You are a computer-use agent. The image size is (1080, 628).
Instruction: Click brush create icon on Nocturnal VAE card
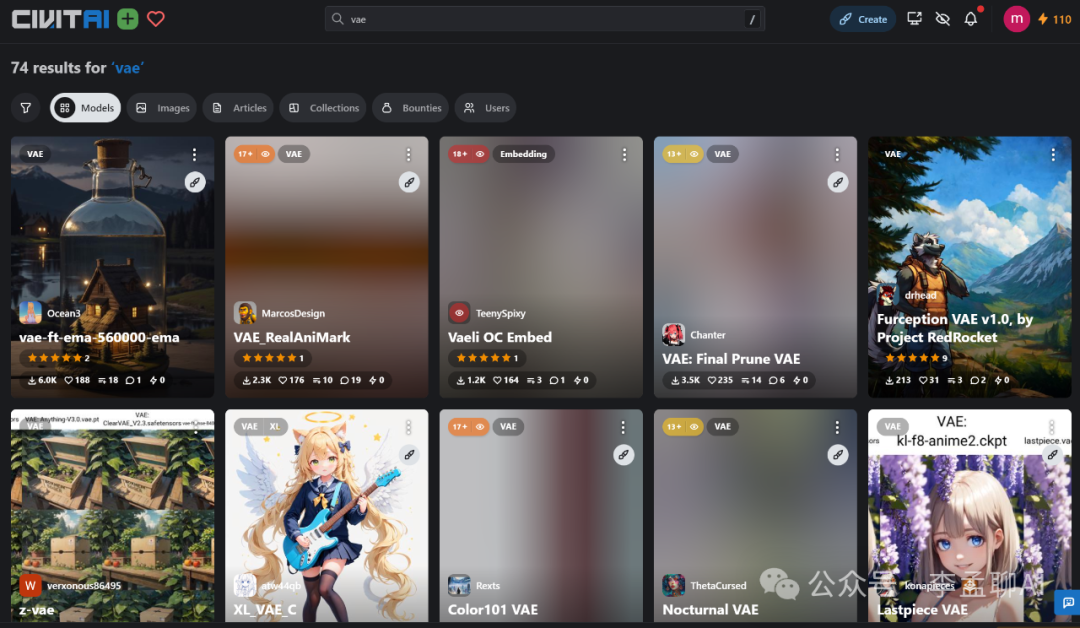[x=838, y=455]
